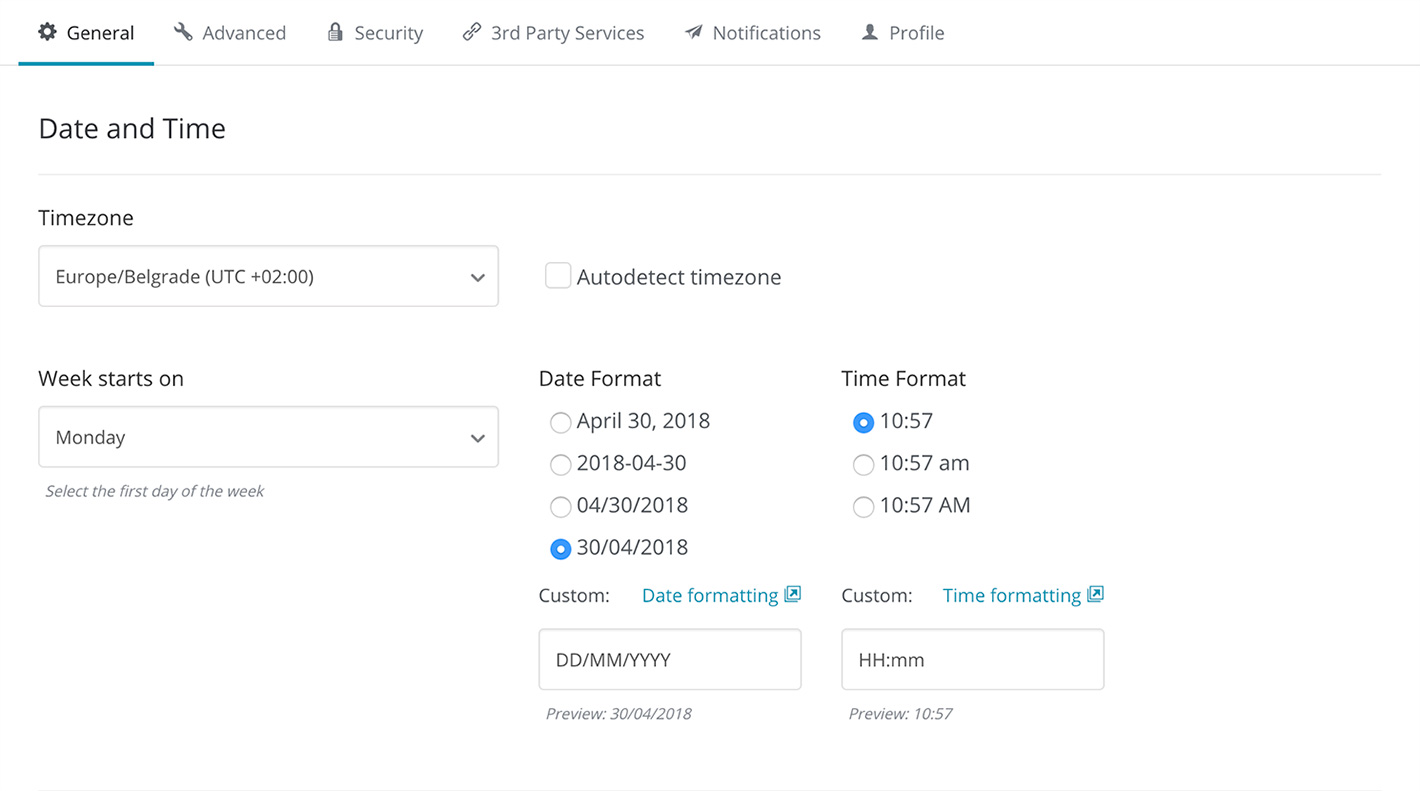Image resolution: width=1420 pixels, height=791 pixels.
Task: Open the Notifications tab
Action: pos(766,33)
